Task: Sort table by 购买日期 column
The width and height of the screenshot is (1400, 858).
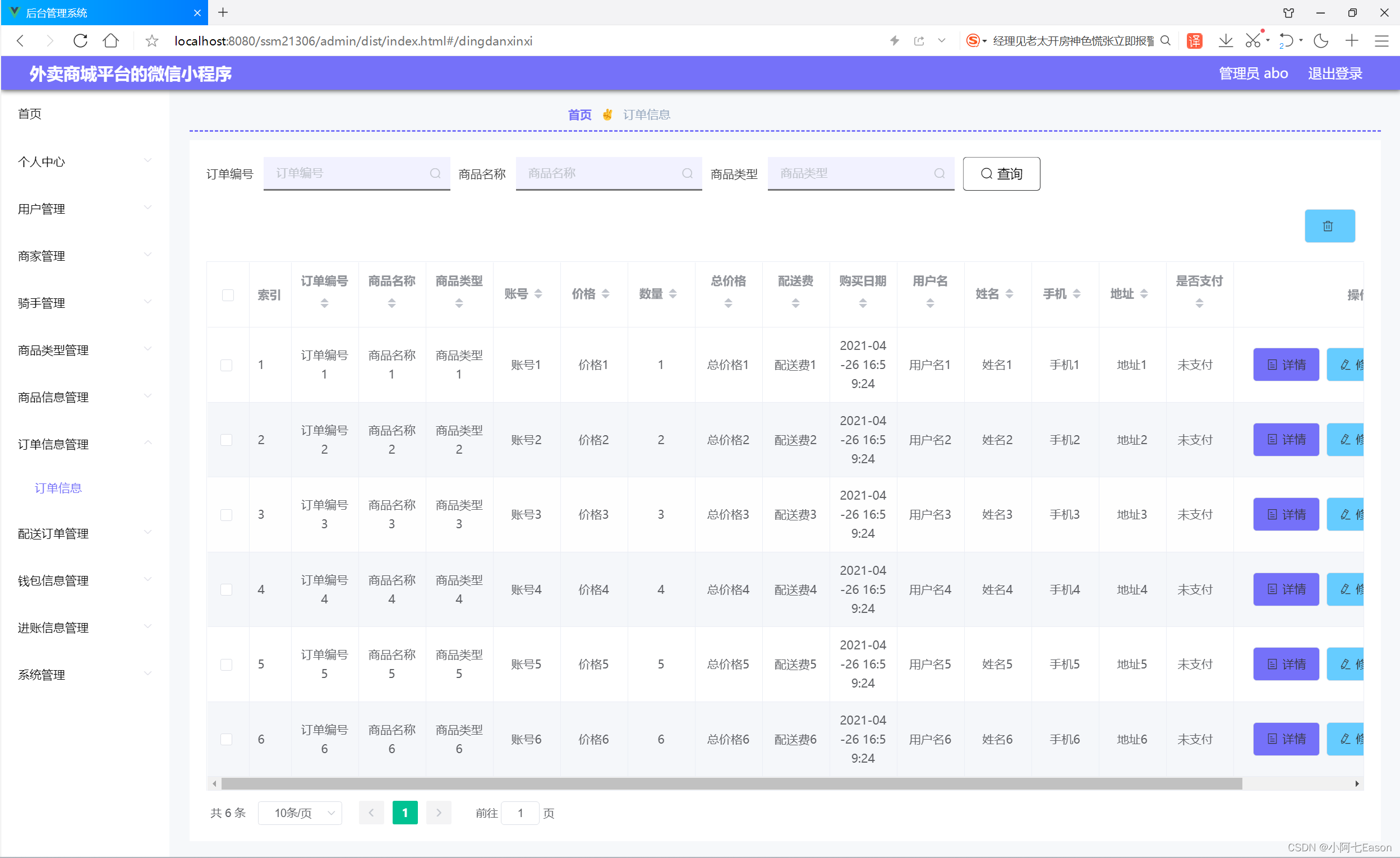Action: [x=863, y=303]
